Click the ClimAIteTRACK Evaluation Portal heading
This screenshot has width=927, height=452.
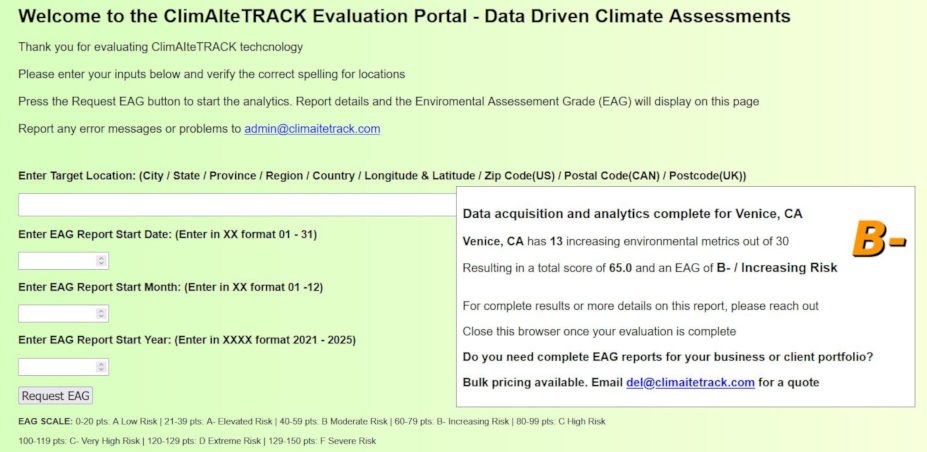(x=404, y=17)
